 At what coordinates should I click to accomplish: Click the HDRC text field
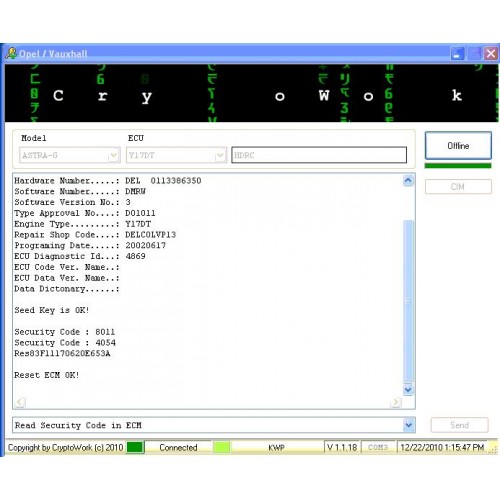click(319, 155)
